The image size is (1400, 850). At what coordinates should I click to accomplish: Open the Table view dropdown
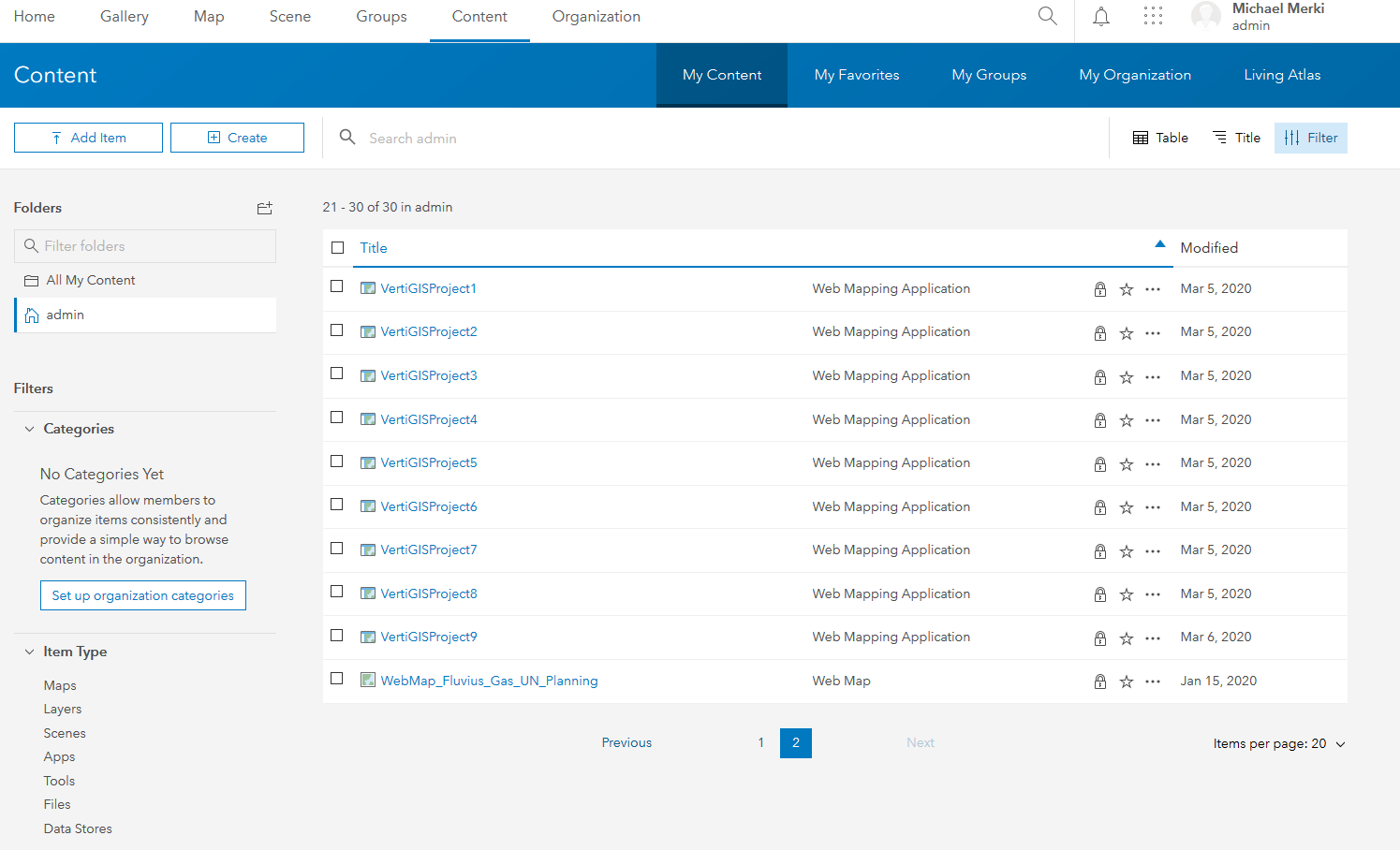tap(1160, 138)
